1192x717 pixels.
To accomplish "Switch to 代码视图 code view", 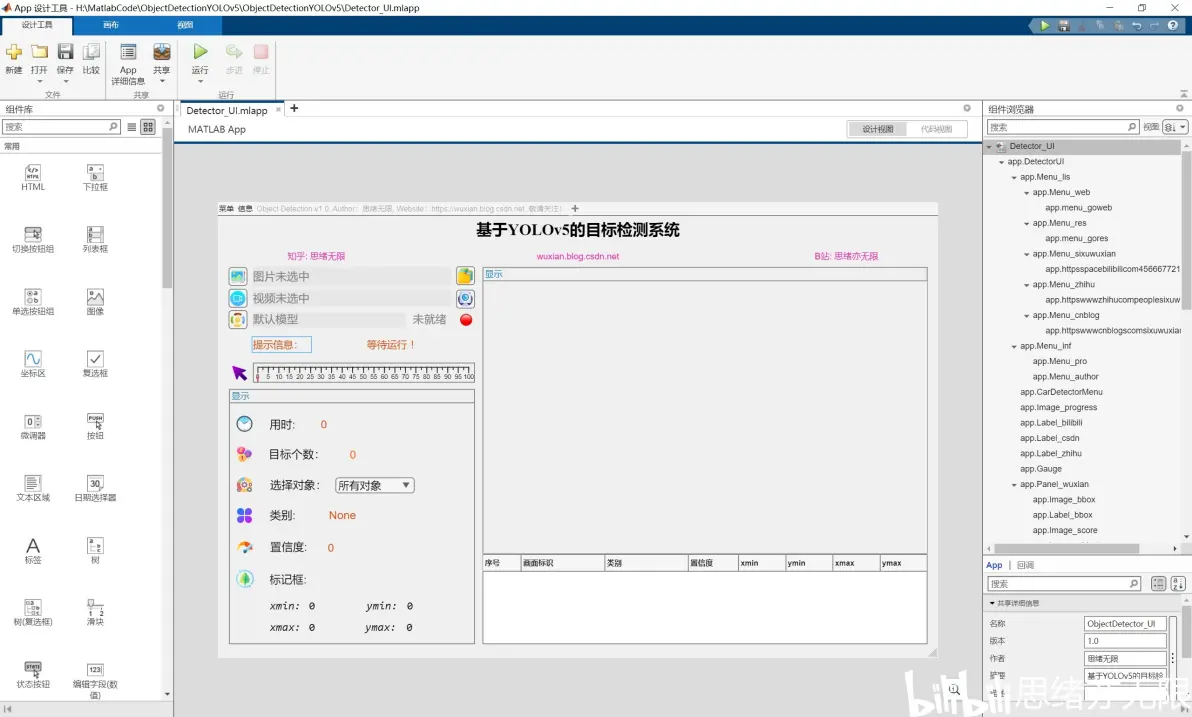I will click(936, 129).
